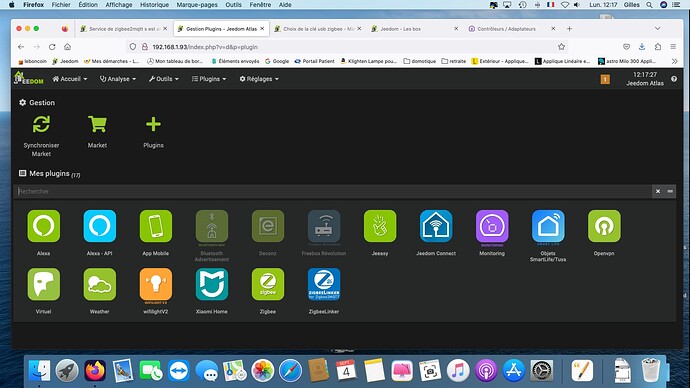Switch to Service de zigbee2mqtt tab
Screen dimensions: 690x388
point(124,29)
